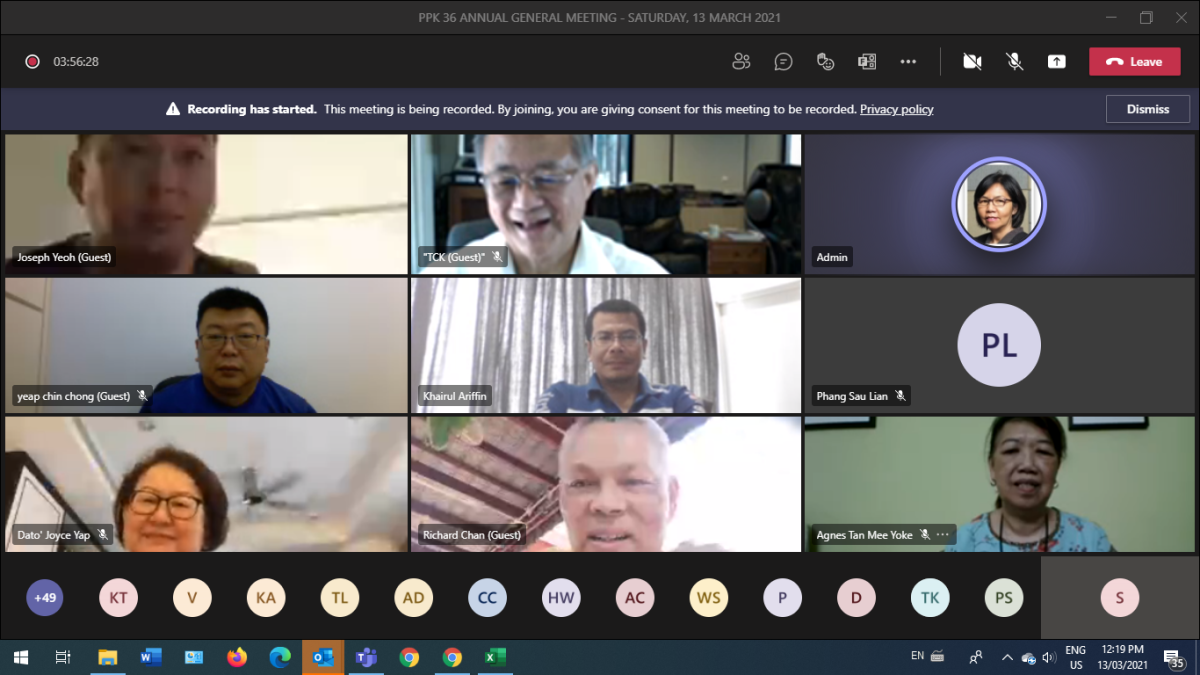Select the Admin profile picture tile
1200x675 pixels.
pyautogui.click(x=999, y=204)
